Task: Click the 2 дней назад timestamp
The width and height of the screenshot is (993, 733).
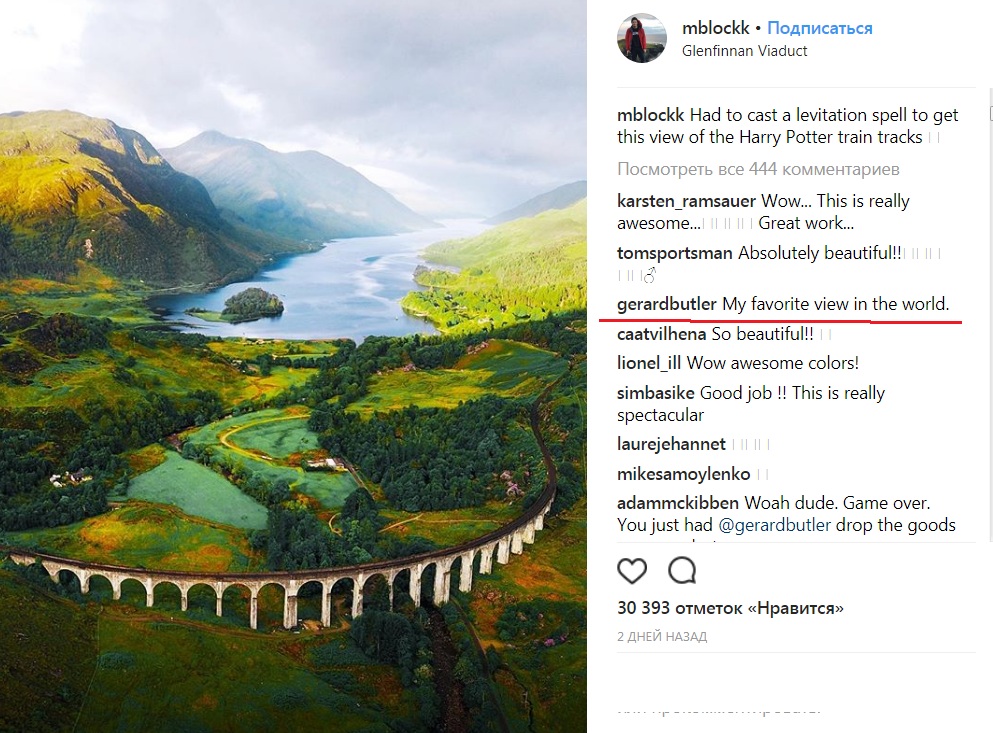Action: pos(662,636)
